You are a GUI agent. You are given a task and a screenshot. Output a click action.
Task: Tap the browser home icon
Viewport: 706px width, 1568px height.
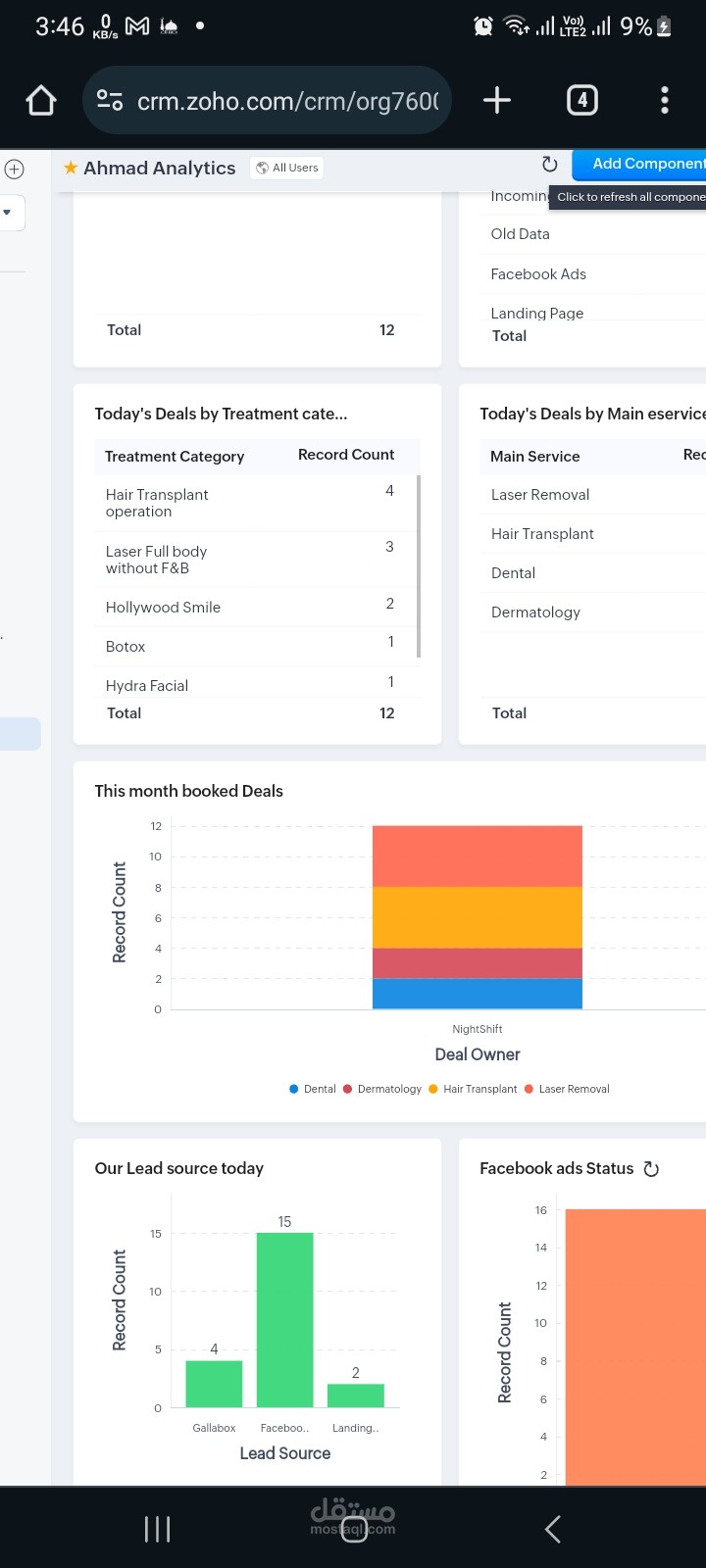[41, 100]
